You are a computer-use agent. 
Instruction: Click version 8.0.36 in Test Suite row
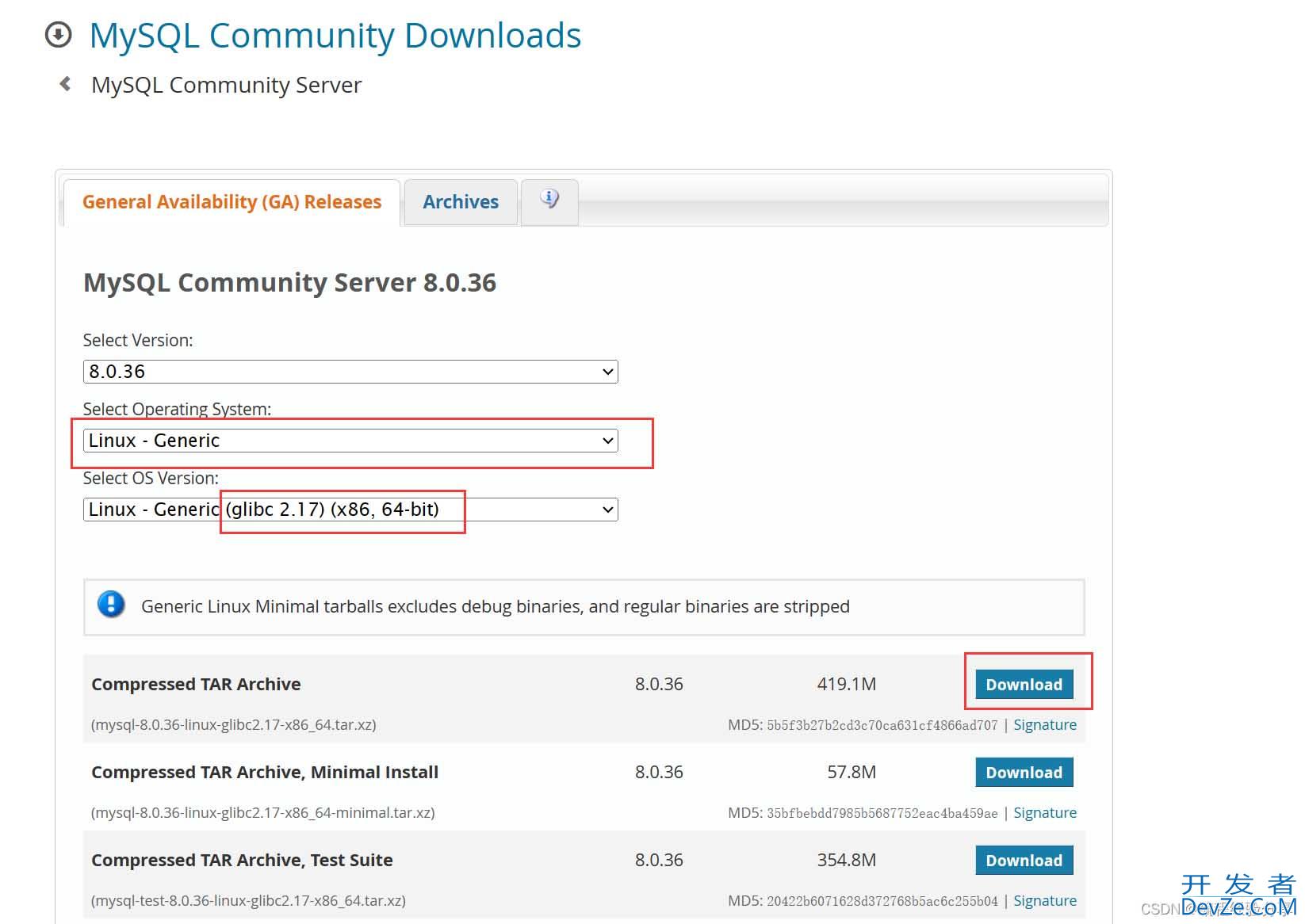pyautogui.click(x=659, y=860)
